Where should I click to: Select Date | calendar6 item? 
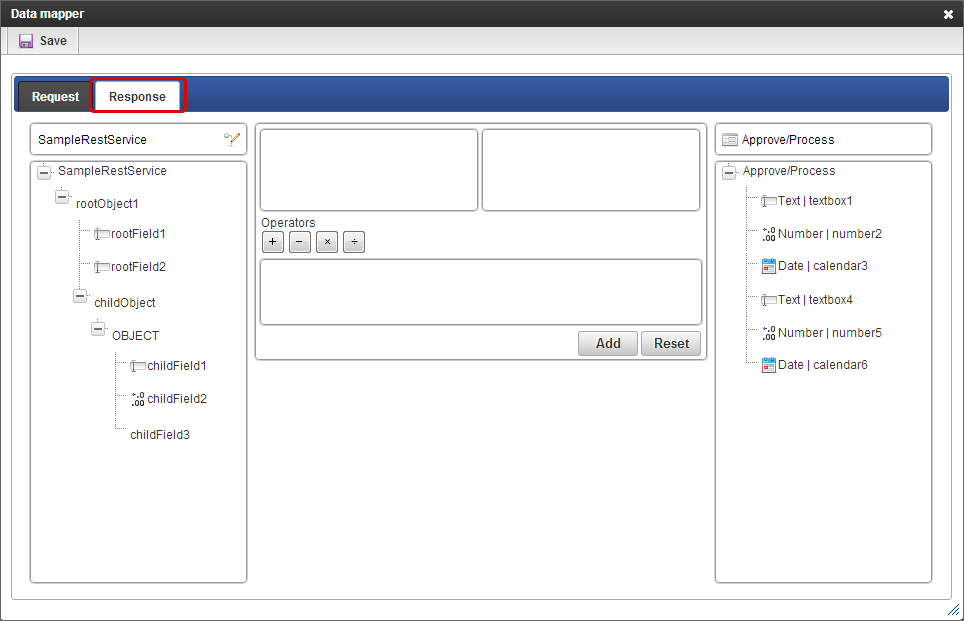pyautogui.click(x=823, y=365)
